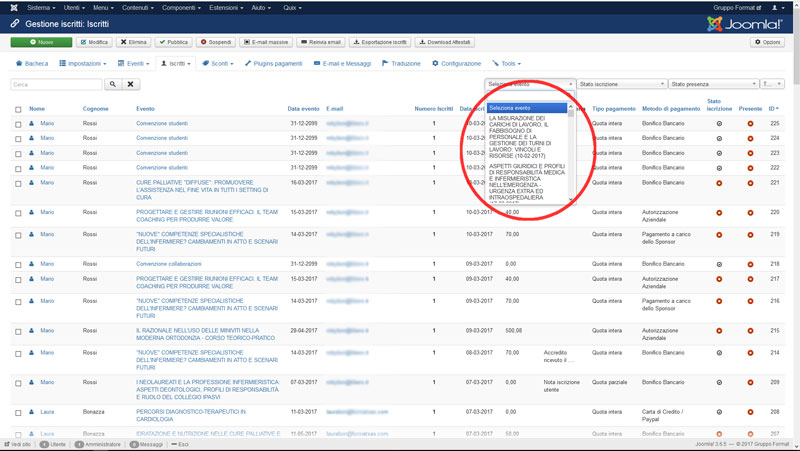Toggle iscrizione status icon for ID 209

click(x=719, y=383)
